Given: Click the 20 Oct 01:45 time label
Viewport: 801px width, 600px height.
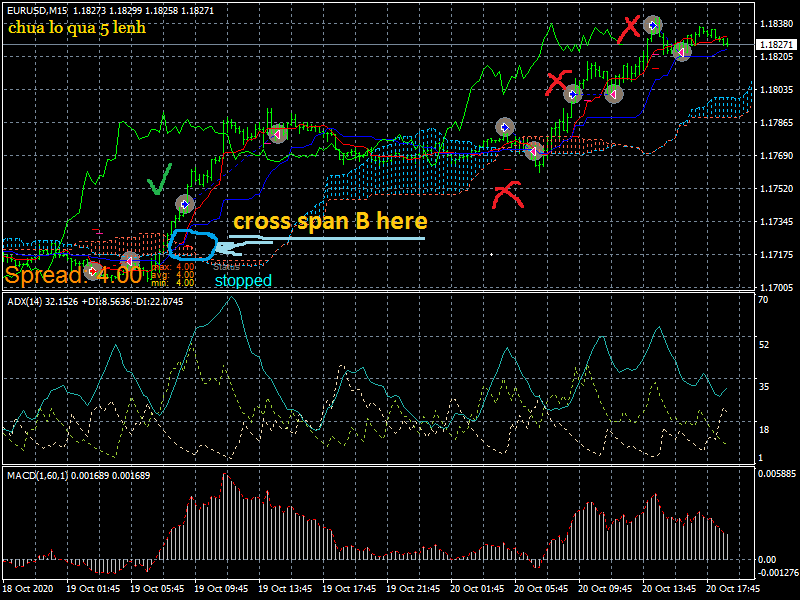Looking at the screenshot, I should 477,589.
